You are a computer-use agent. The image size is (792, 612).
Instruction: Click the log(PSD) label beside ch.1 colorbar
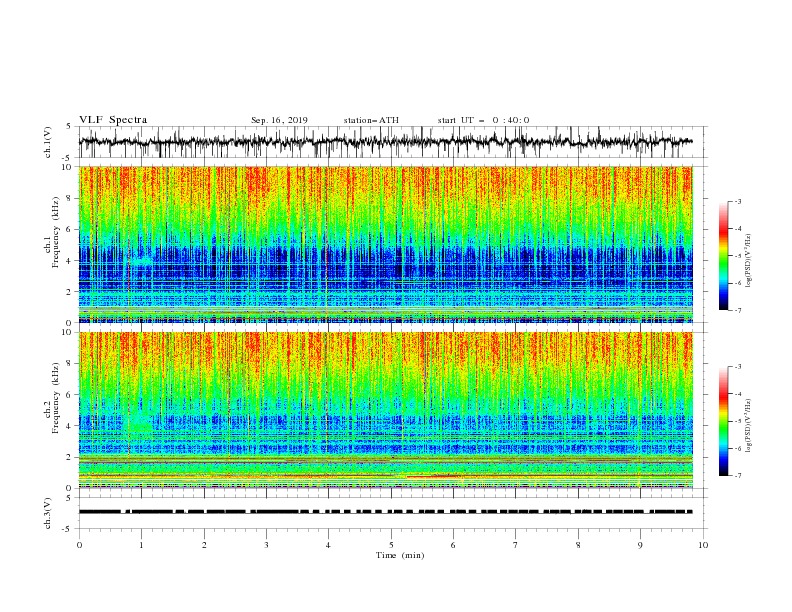tap(749, 261)
